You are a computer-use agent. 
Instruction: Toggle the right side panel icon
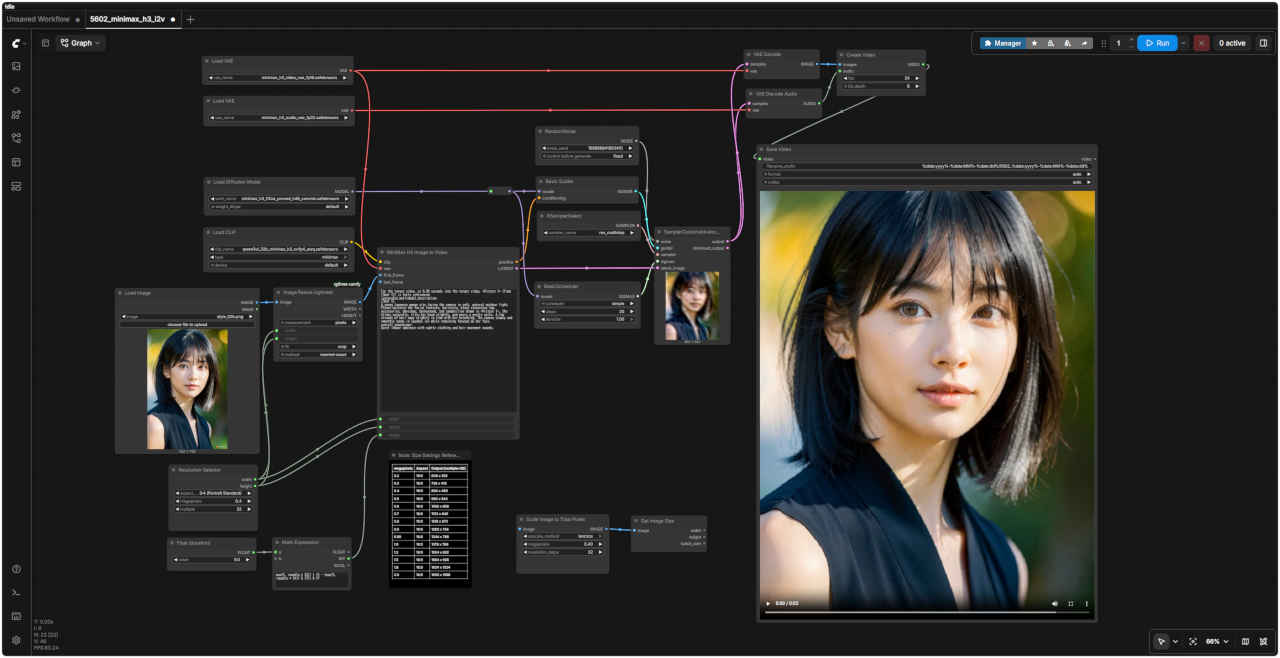1263,43
